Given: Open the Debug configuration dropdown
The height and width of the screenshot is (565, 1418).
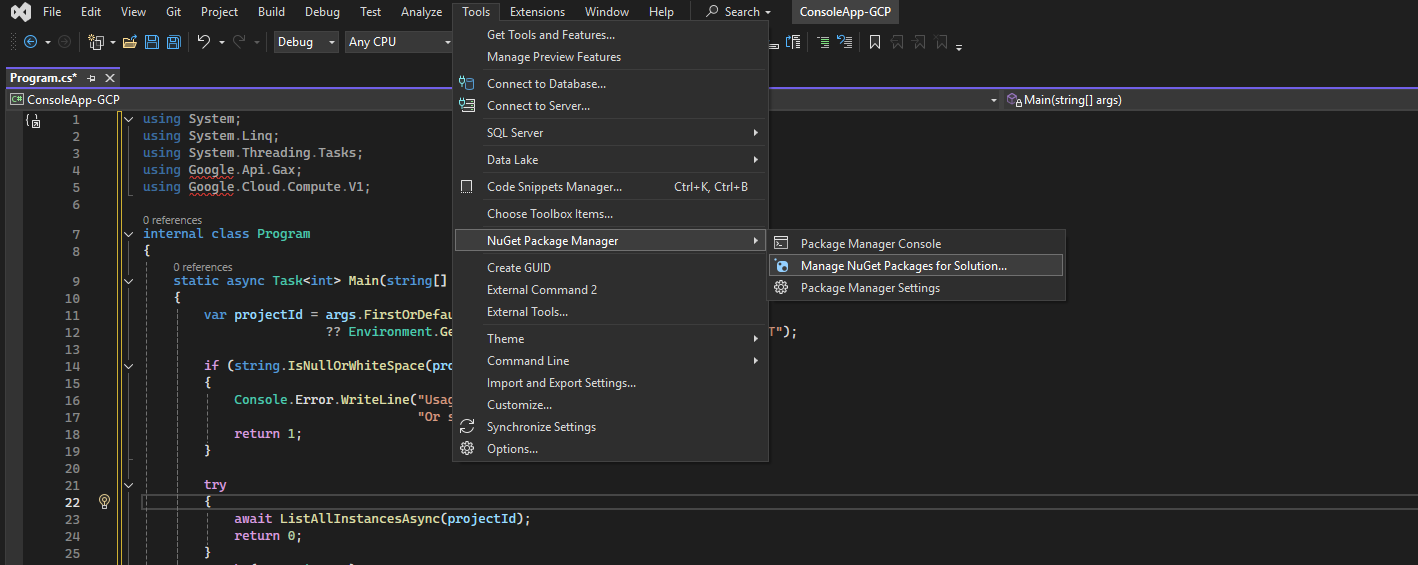Looking at the screenshot, I should pyautogui.click(x=307, y=42).
